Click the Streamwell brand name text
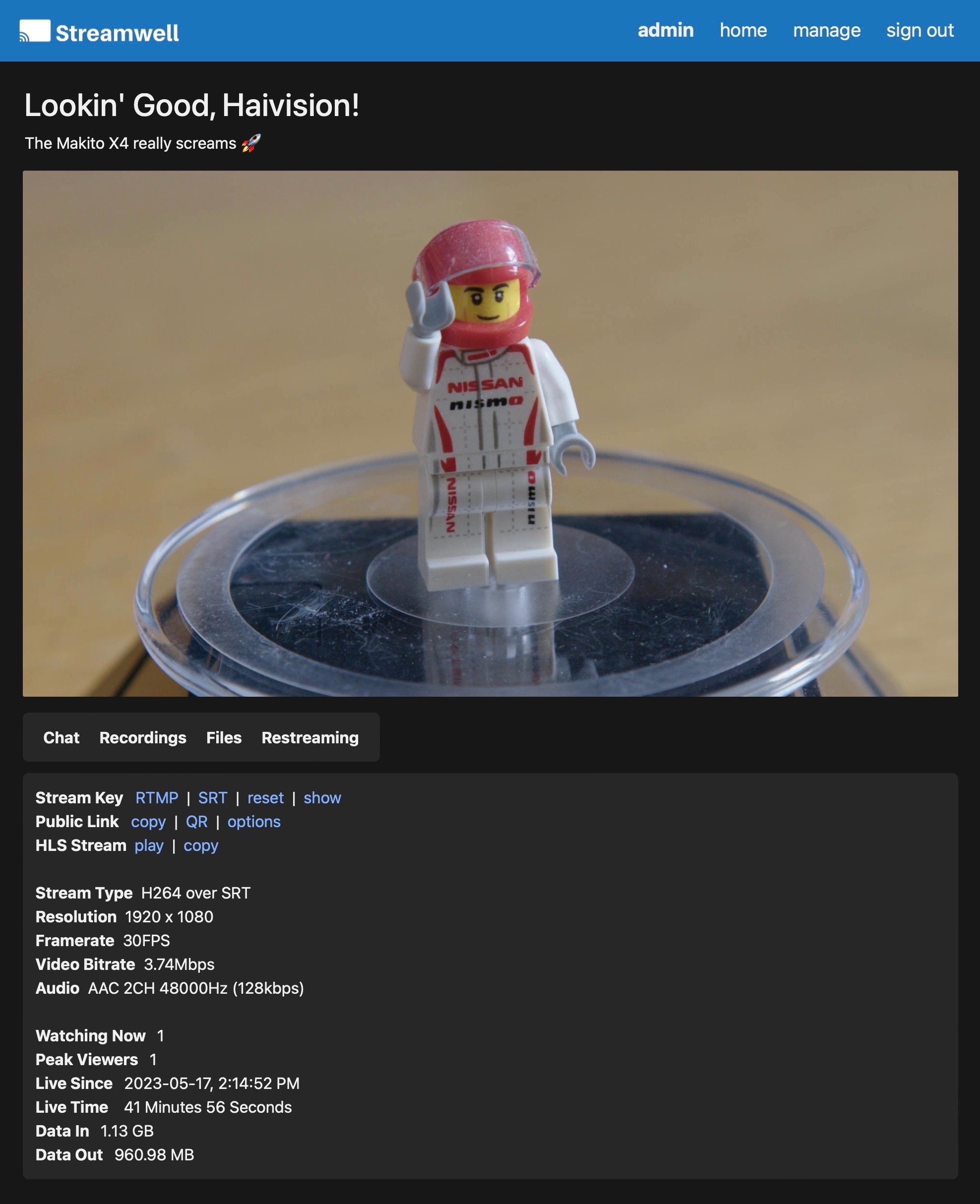Image resolution: width=980 pixels, height=1204 pixels. click(118, 33)
